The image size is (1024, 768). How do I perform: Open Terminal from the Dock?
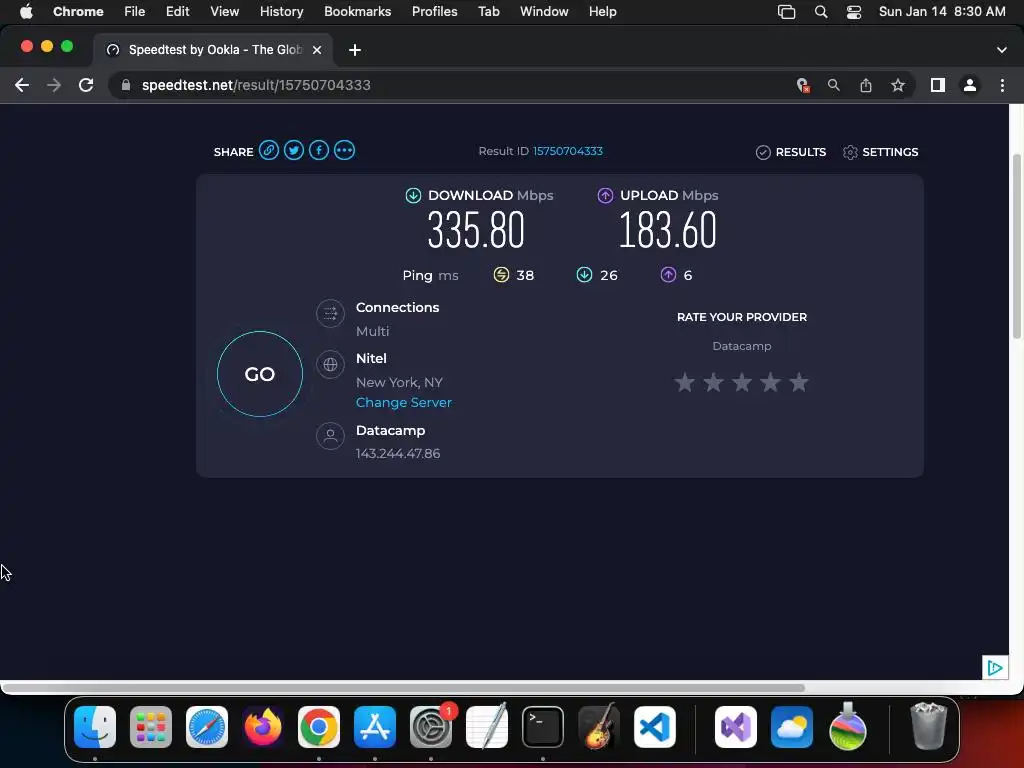point(543,727)
